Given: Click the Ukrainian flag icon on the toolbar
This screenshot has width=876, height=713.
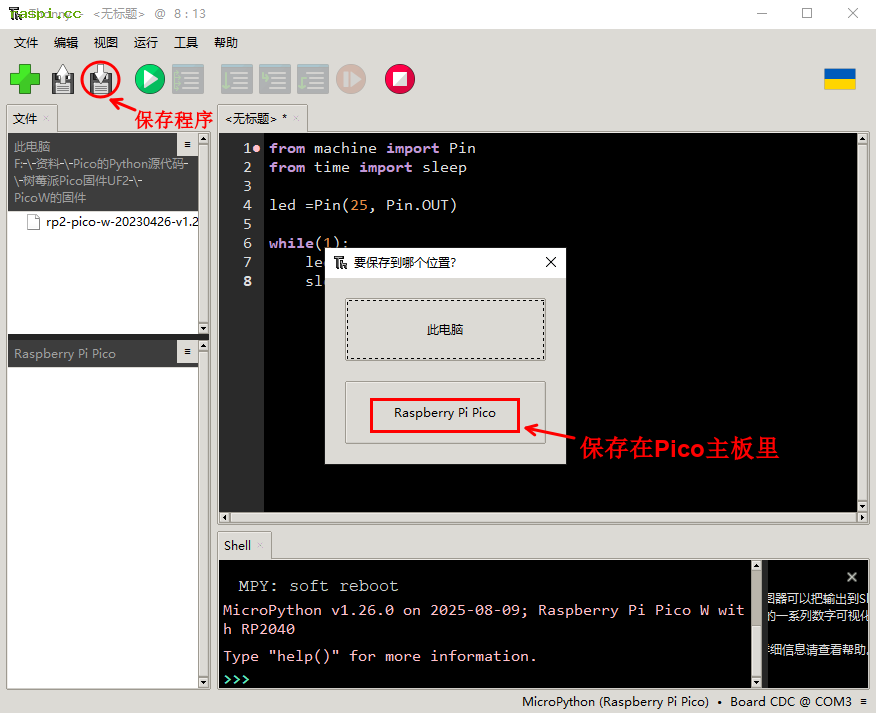Looking at the screenshot, I should coord(839,78).
